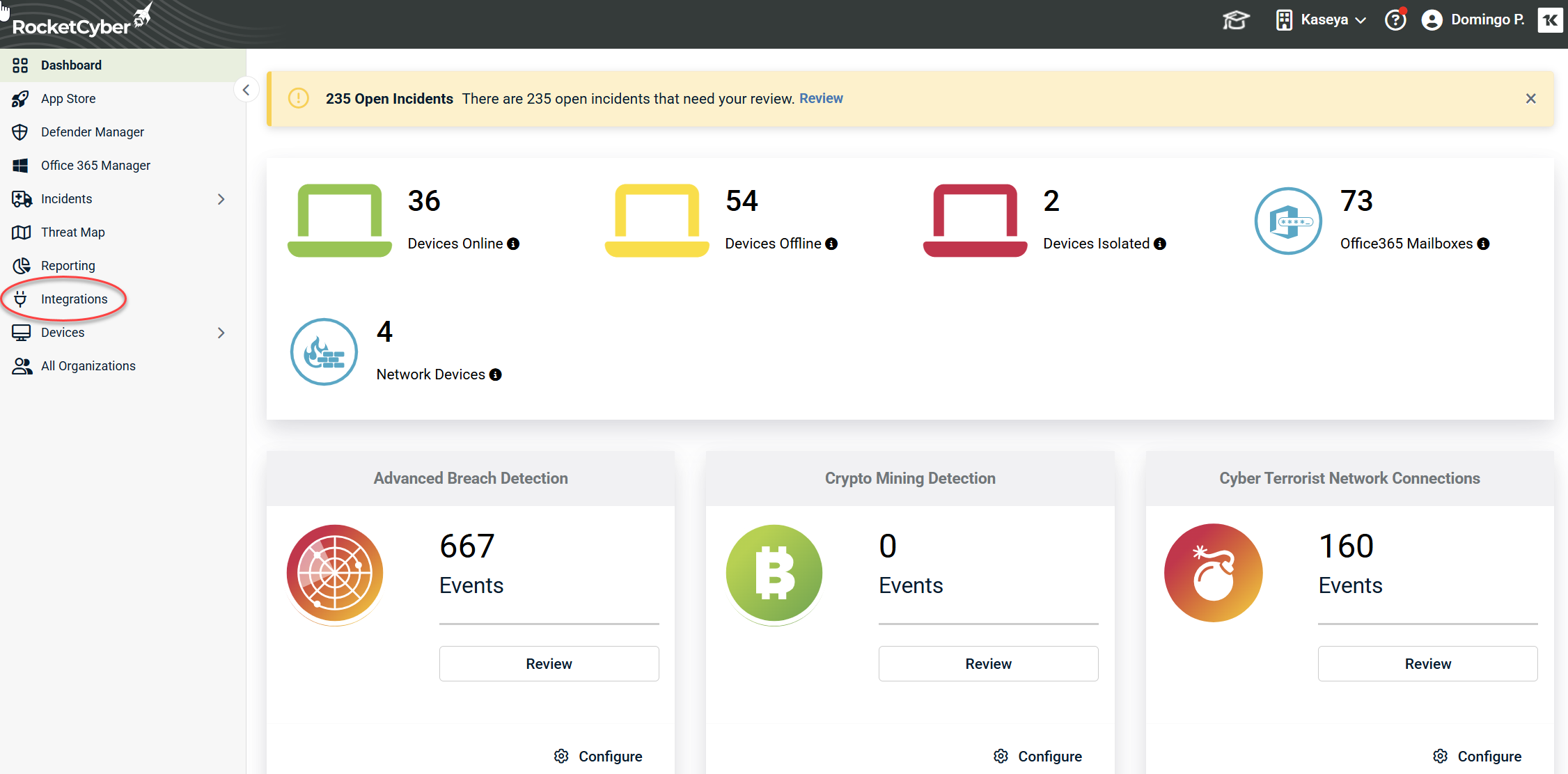Click the Crypto Mining bitcoin icon
1568x774 pixels.
point(774,573)
